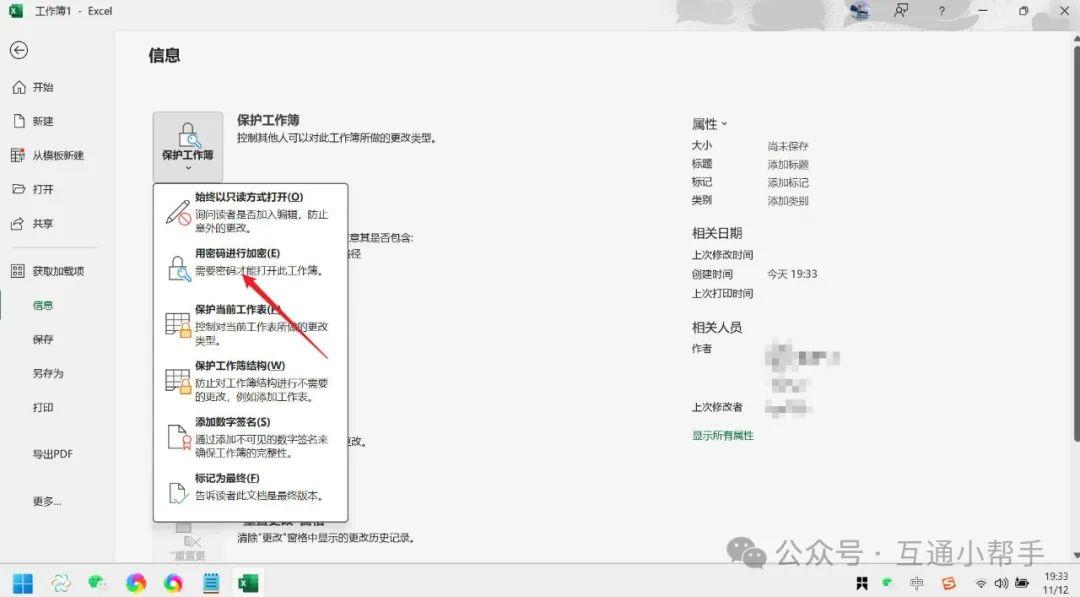Open 从模板新建 in the sidebar
This screenshot has height=597, width=1080.
(55, 155)
